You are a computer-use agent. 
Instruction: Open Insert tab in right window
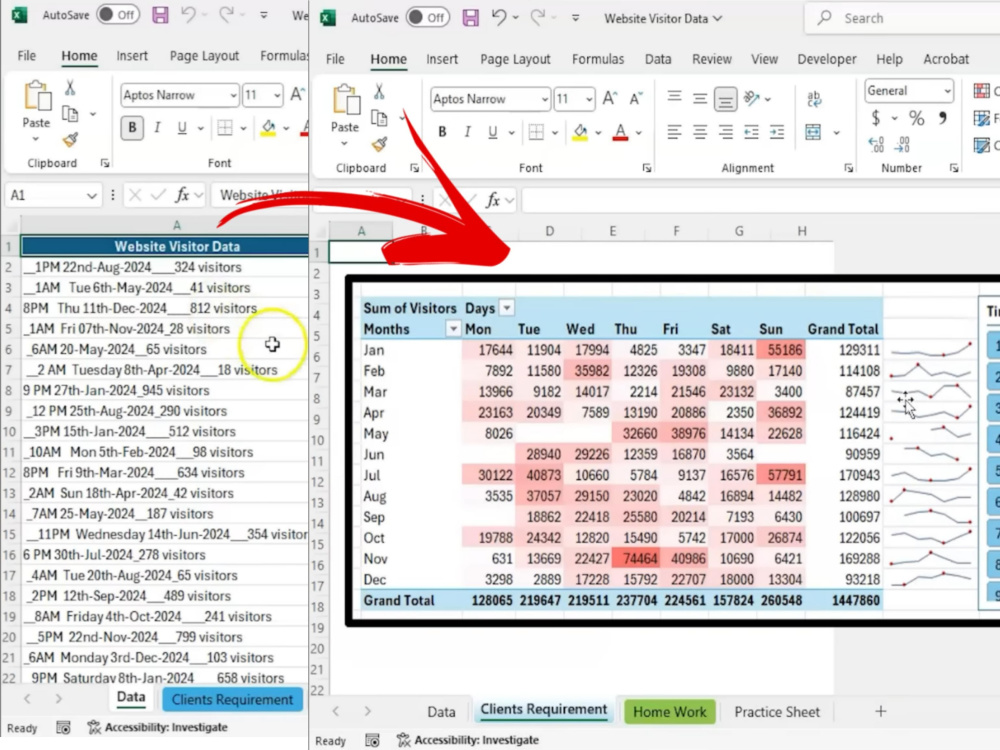442,59
